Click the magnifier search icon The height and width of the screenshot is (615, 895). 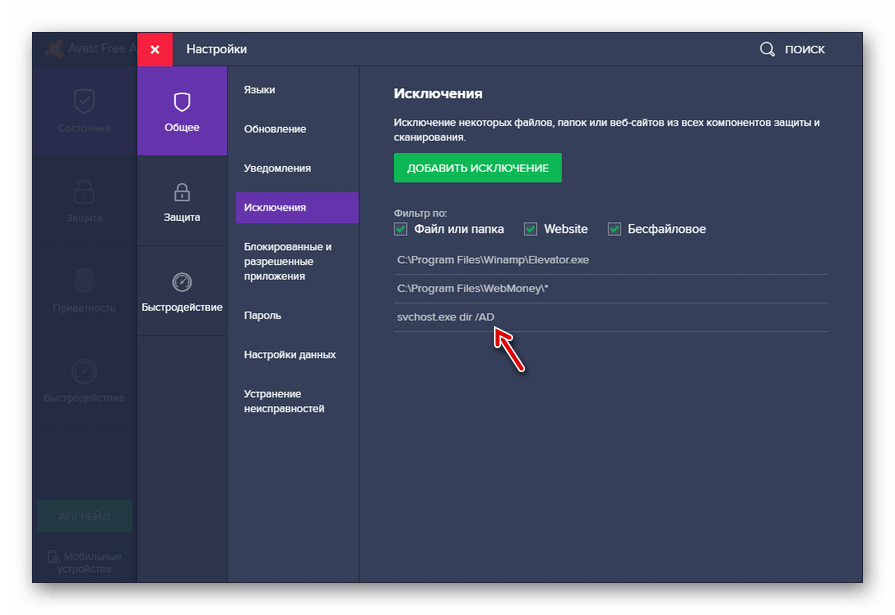click(767, 49)
